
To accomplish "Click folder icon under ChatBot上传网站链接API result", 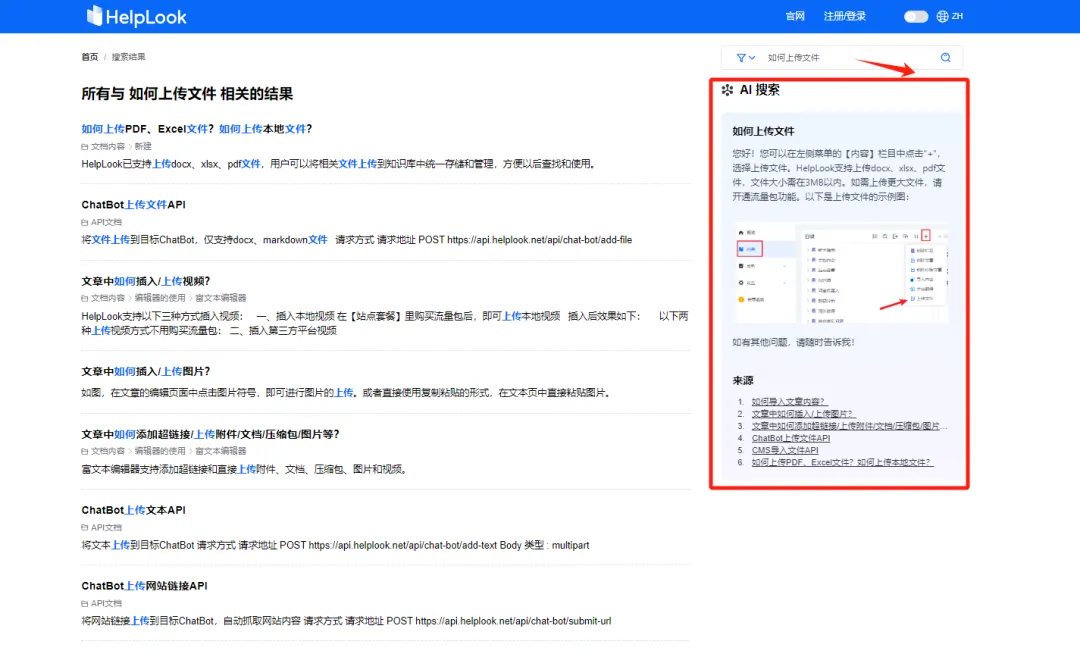I will 85,603.
